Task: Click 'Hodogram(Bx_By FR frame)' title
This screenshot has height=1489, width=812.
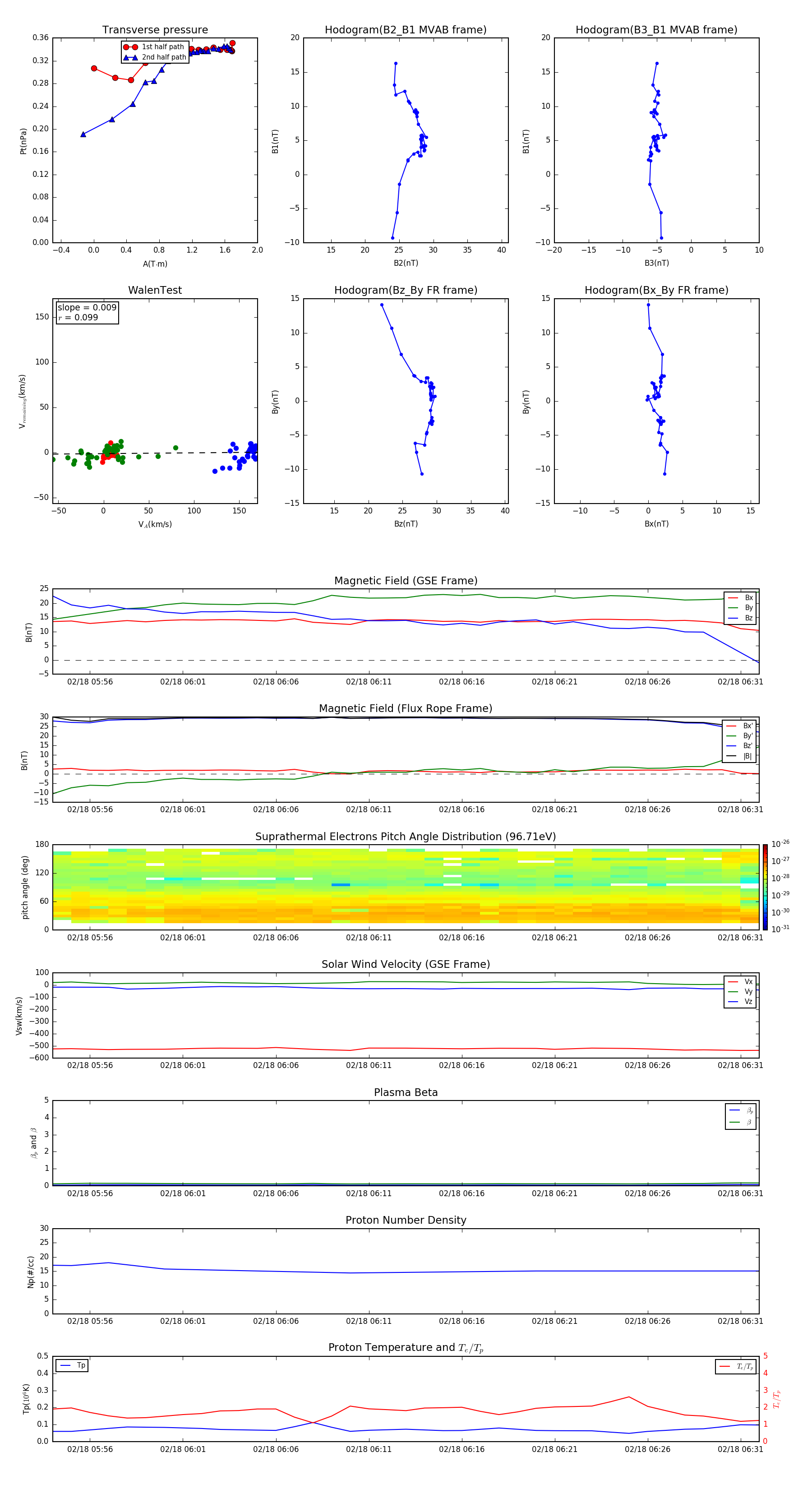Action: pos(656,290)
